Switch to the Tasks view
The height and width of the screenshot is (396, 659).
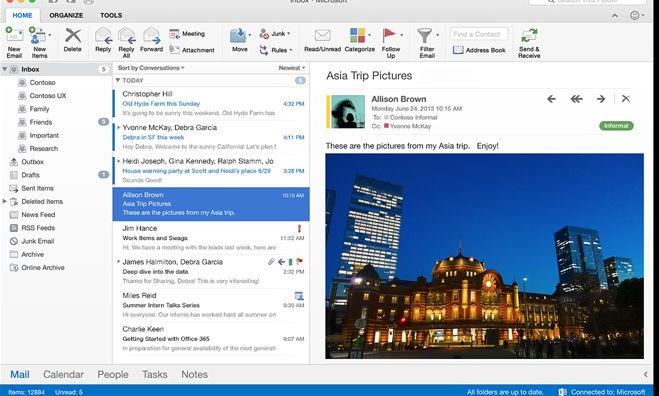(155, 374)
